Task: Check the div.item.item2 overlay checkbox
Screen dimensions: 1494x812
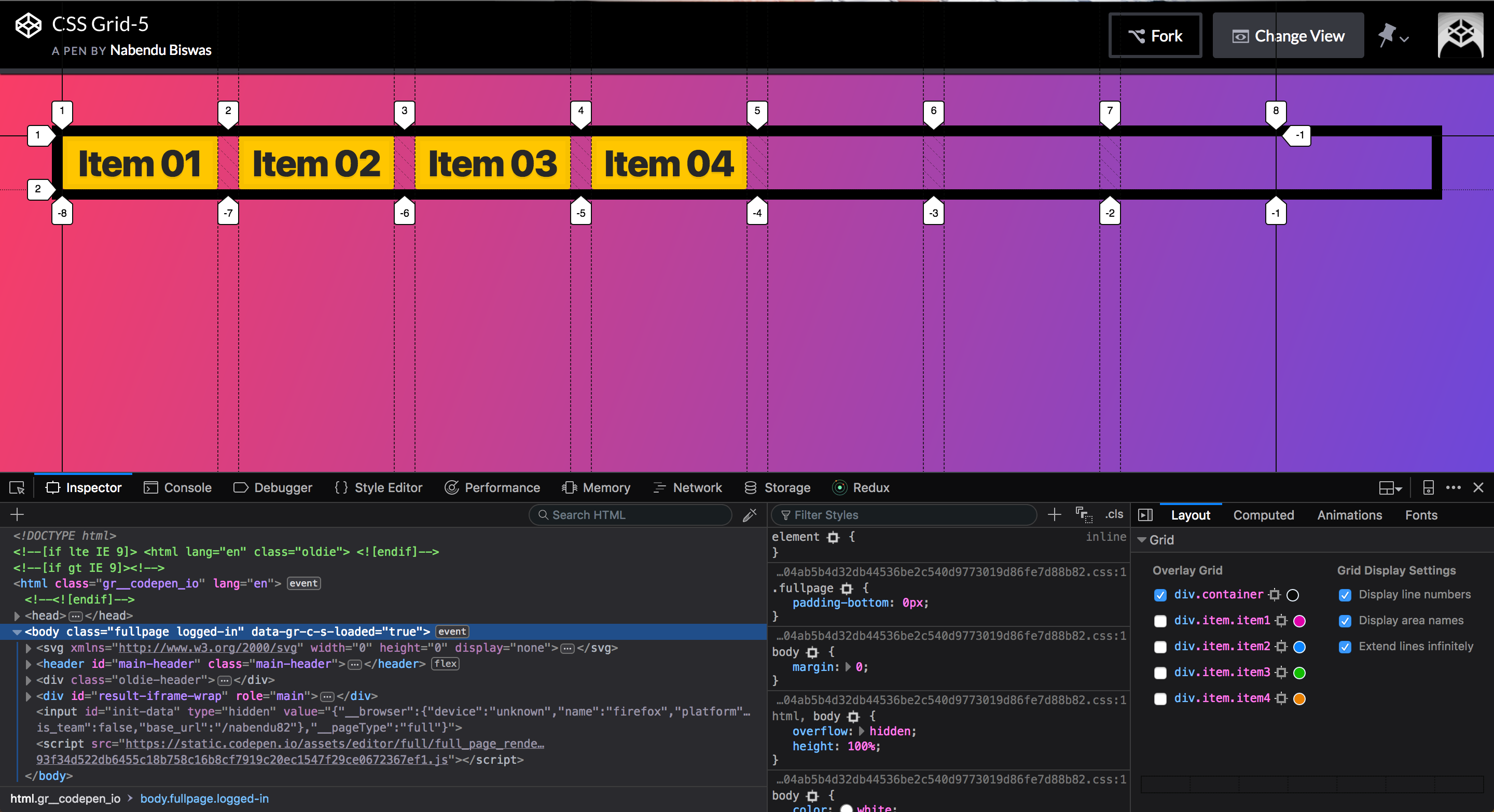Action: click(1160, 647)
